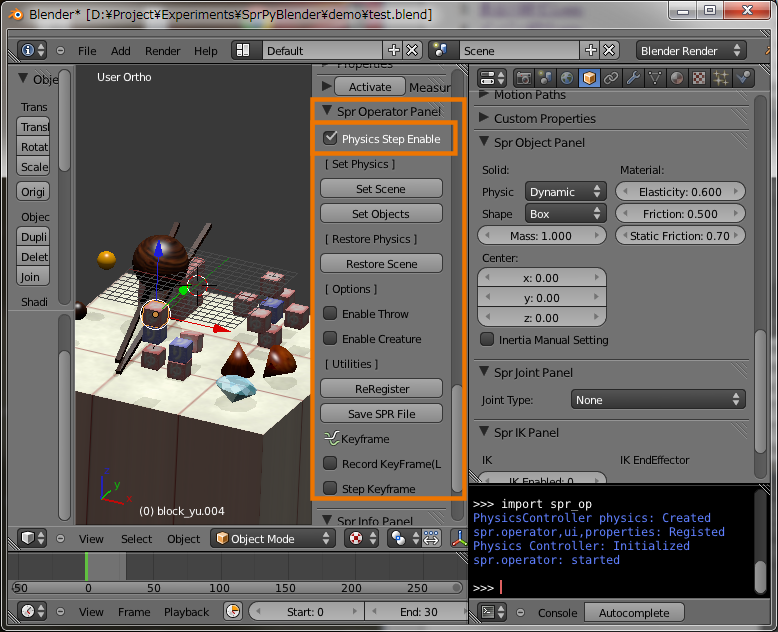Click the Timeline editor type clock icon

coord(32,611)
